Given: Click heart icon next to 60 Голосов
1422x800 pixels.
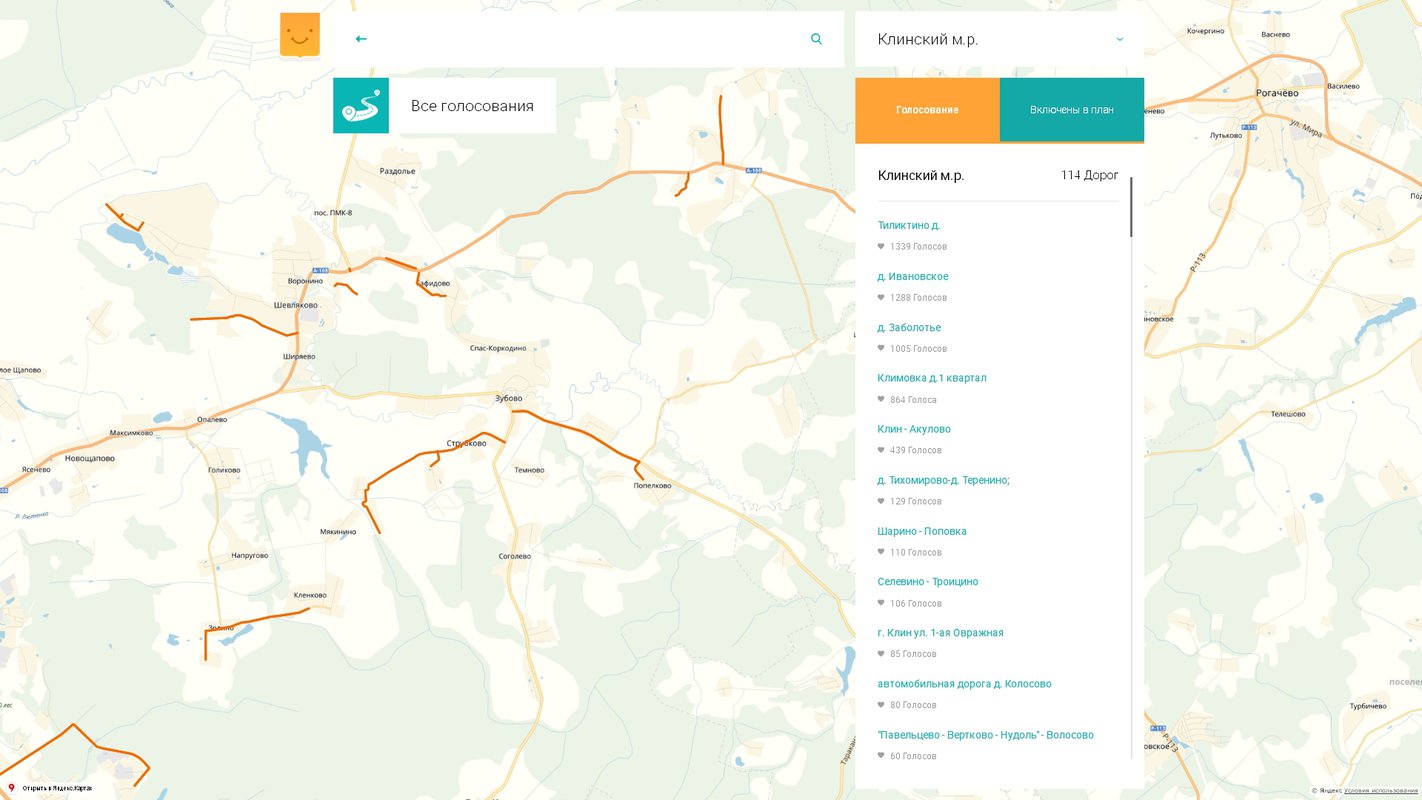Looking at the screenshot, I should click(881, 756).
